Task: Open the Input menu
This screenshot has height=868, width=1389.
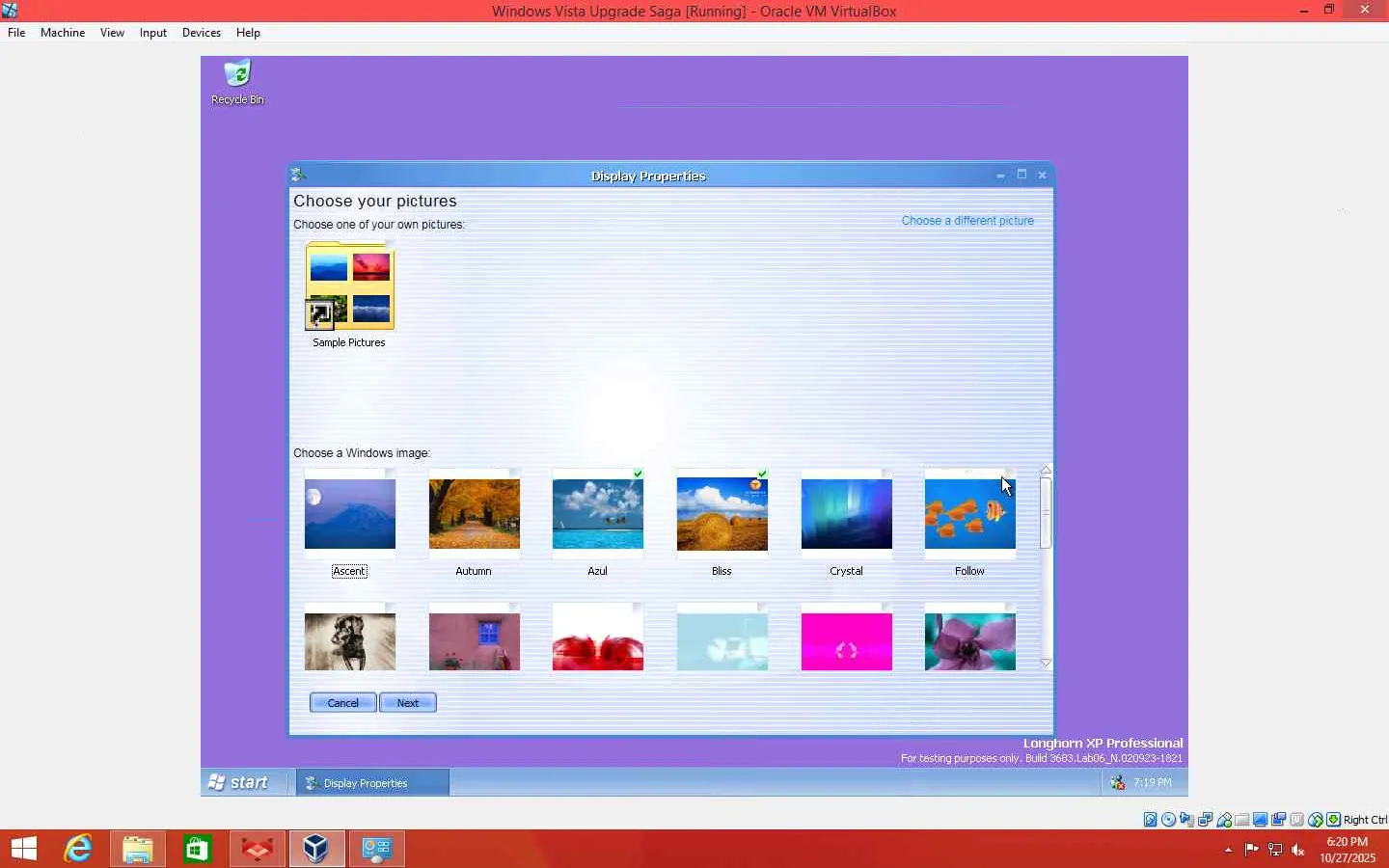Action: (153, 33)
